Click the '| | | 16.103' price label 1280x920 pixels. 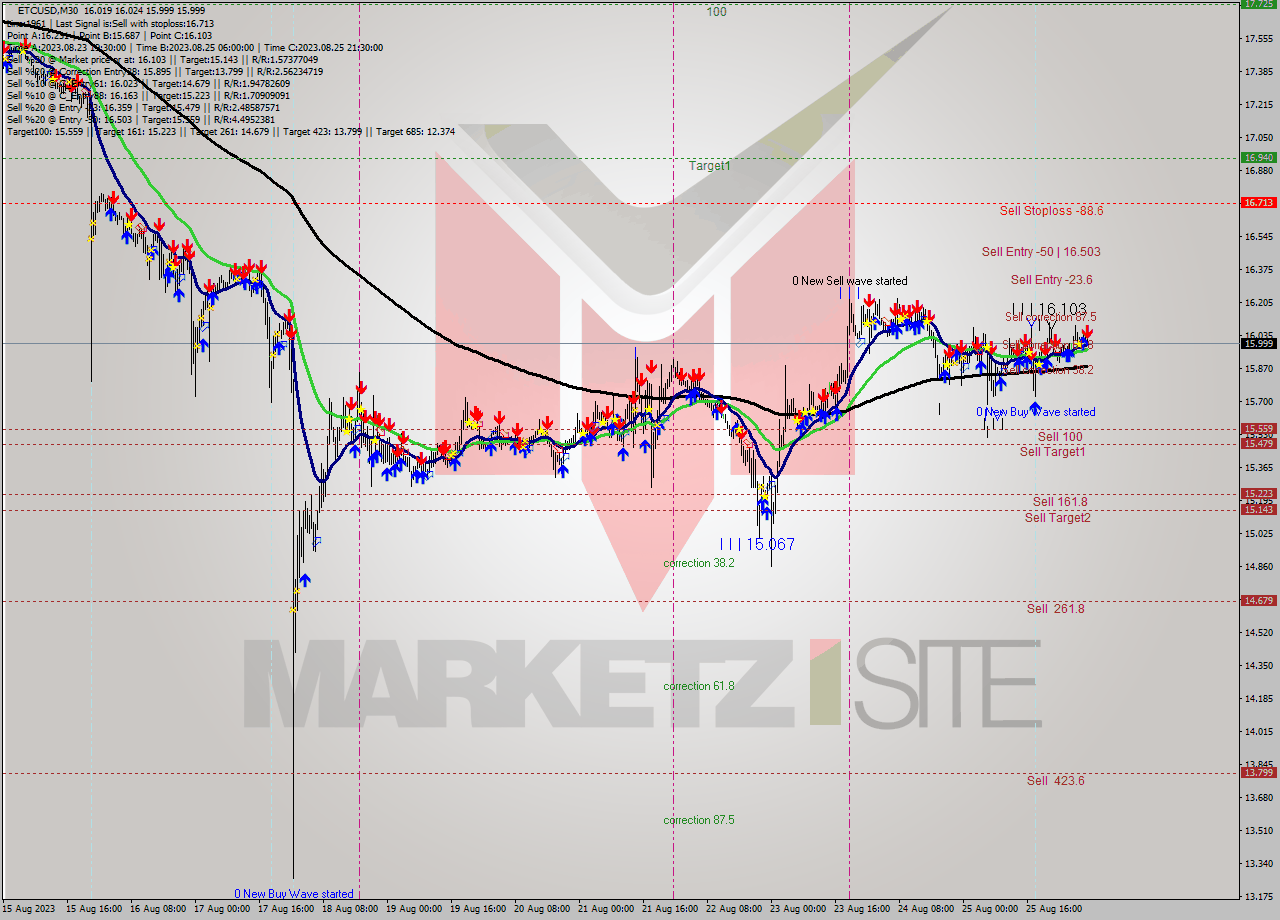click(x=1049, y=309)
